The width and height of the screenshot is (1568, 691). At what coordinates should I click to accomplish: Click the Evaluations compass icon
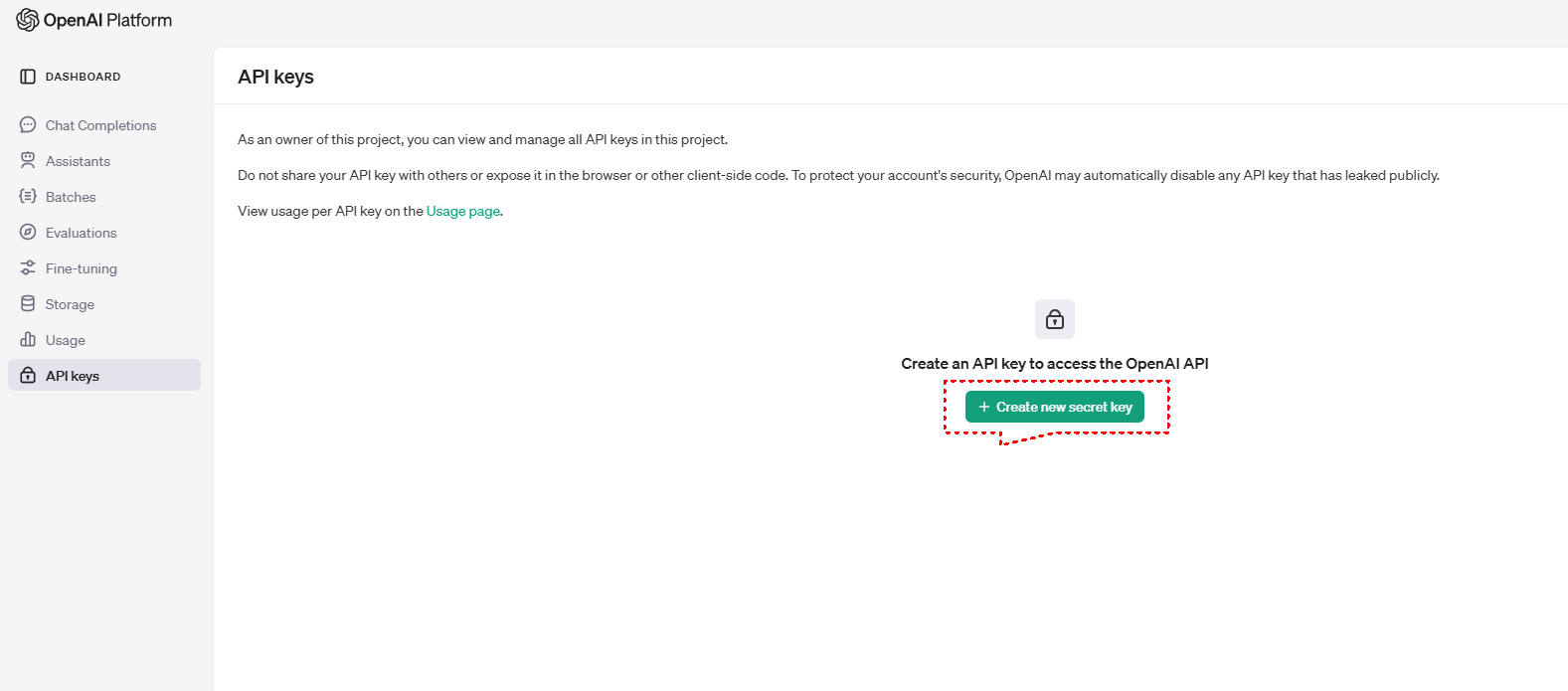click(x=28, y=233)
